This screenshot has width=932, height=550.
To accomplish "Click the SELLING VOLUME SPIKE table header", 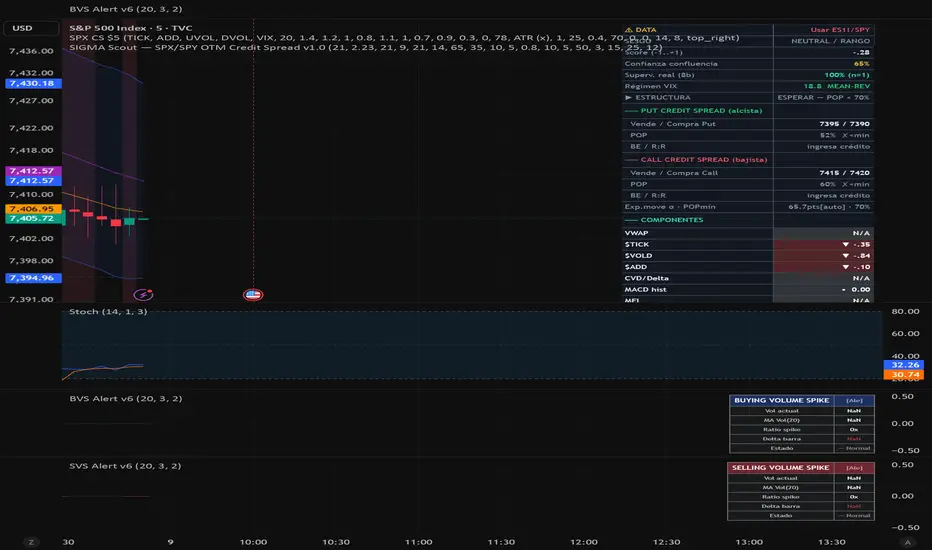I will click(780, 467).
